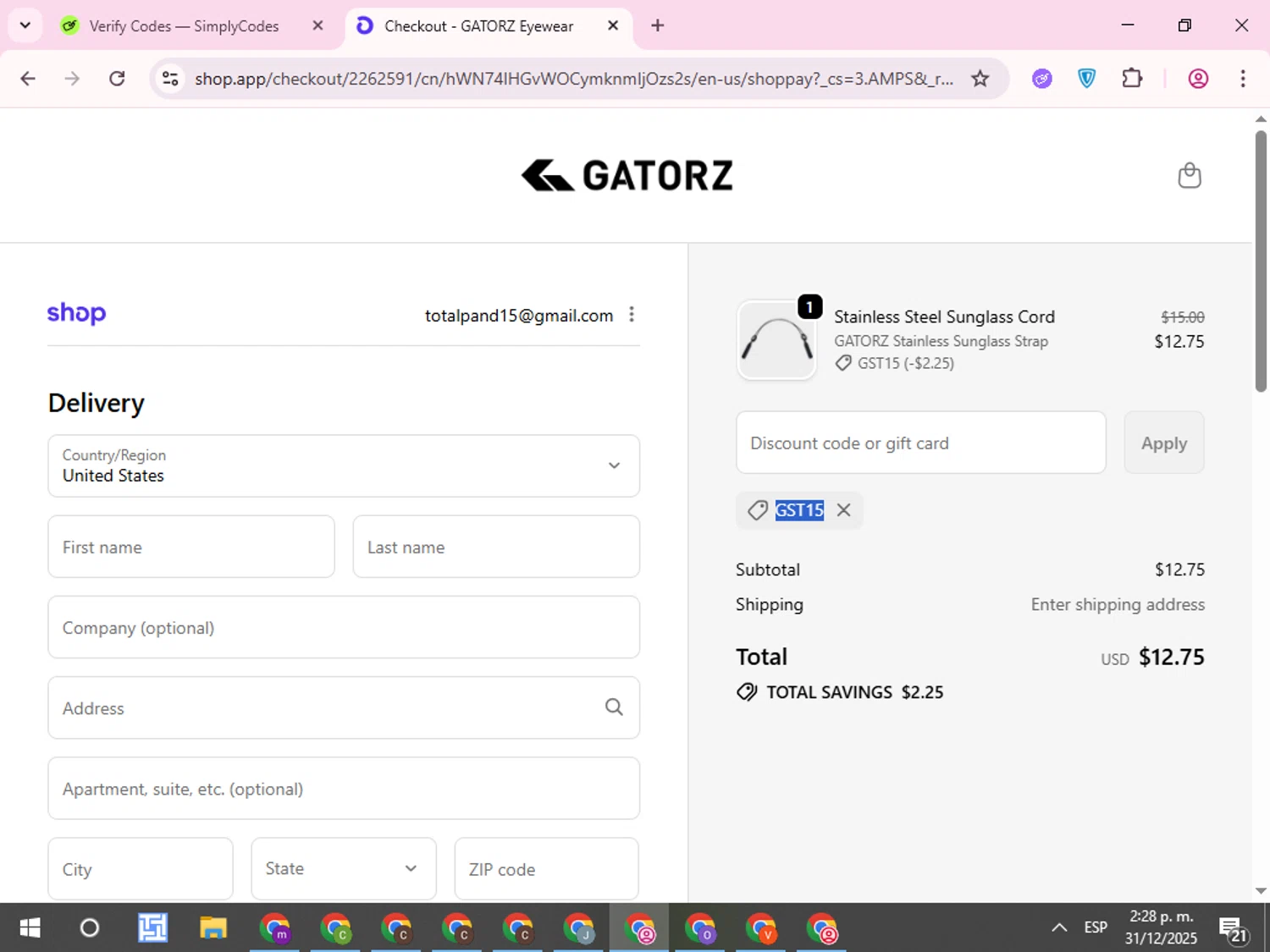The image size is (1270, 952).
Task: Open the Chrome profile icon
Action: (x=1198, y=79)
